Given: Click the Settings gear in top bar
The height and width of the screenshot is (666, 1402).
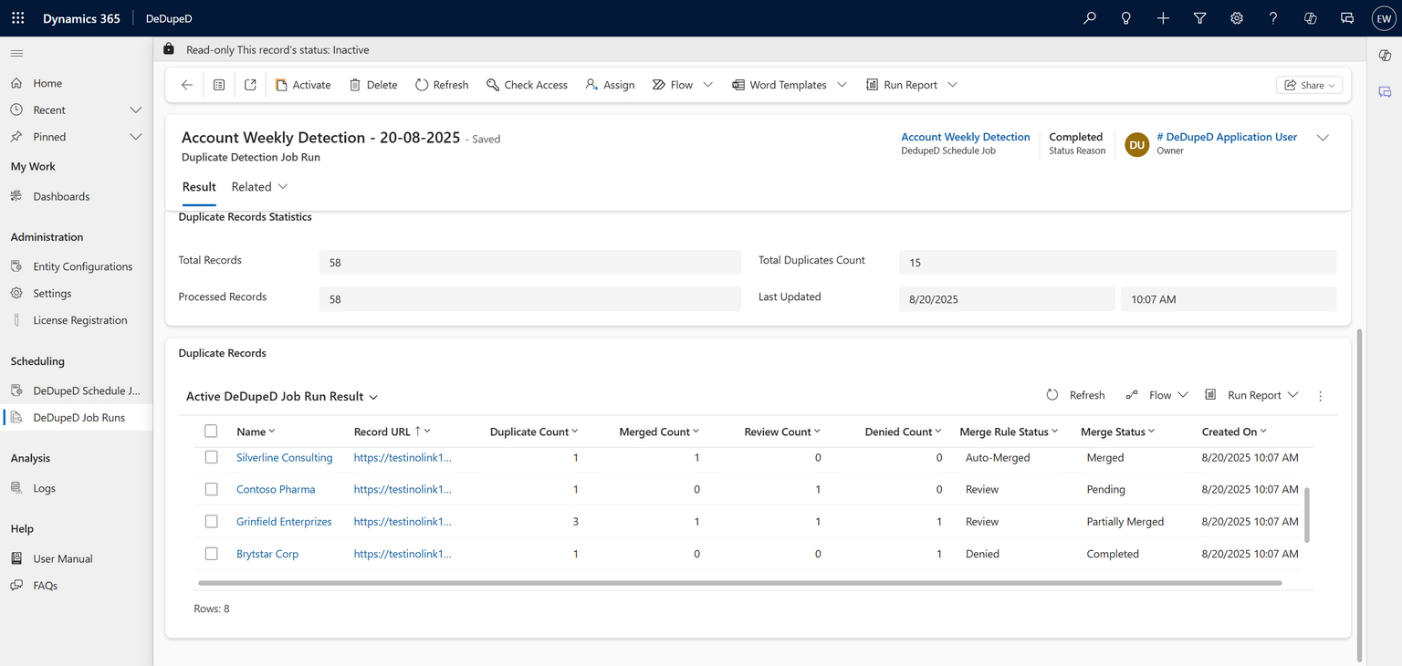Looking at the screenshot, I should point(1236,18).
